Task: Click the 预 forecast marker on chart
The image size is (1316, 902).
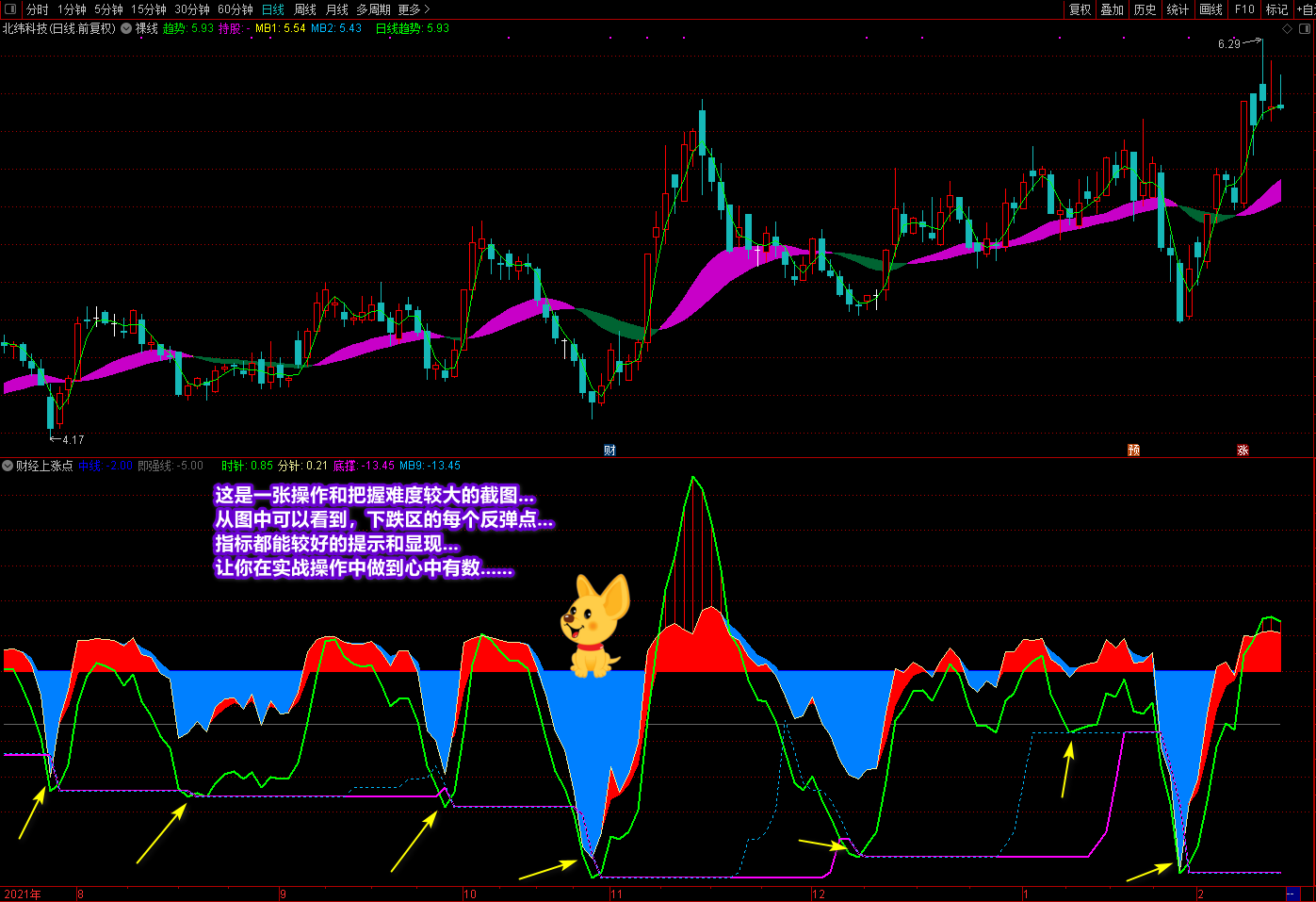Action: tap(1134, 451)
